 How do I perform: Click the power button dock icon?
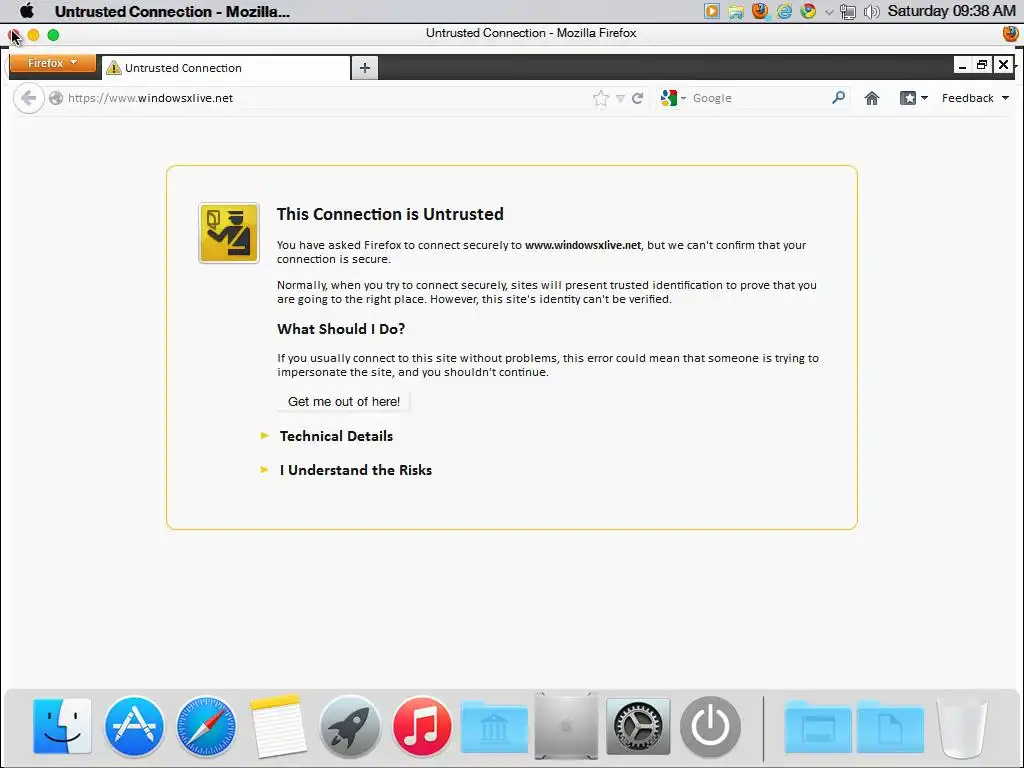(x=711, y=726)
